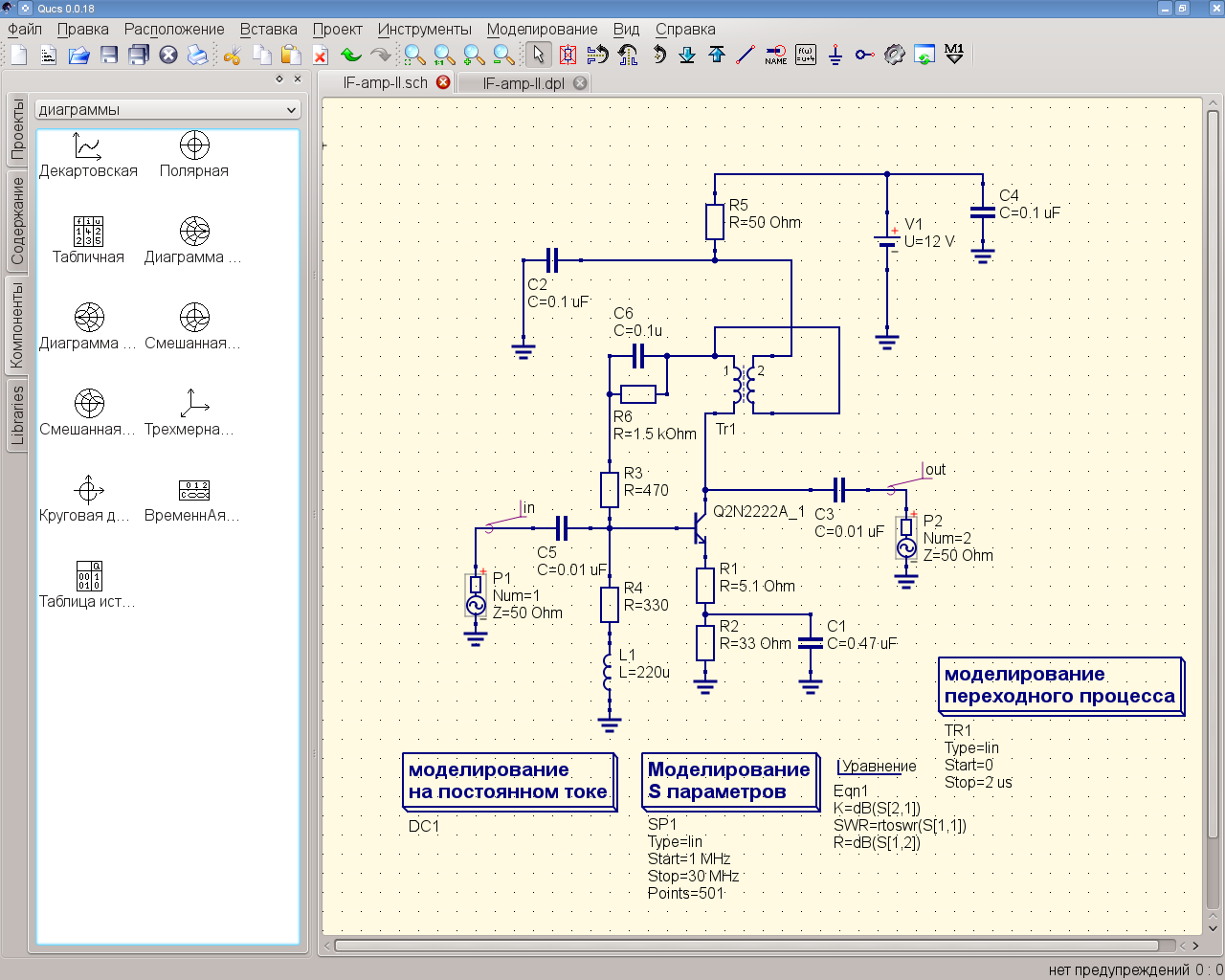Switch to the IF-amp-II.dpl tab
This screenshot has height=980, width=1225.
(x=523, y=83)
